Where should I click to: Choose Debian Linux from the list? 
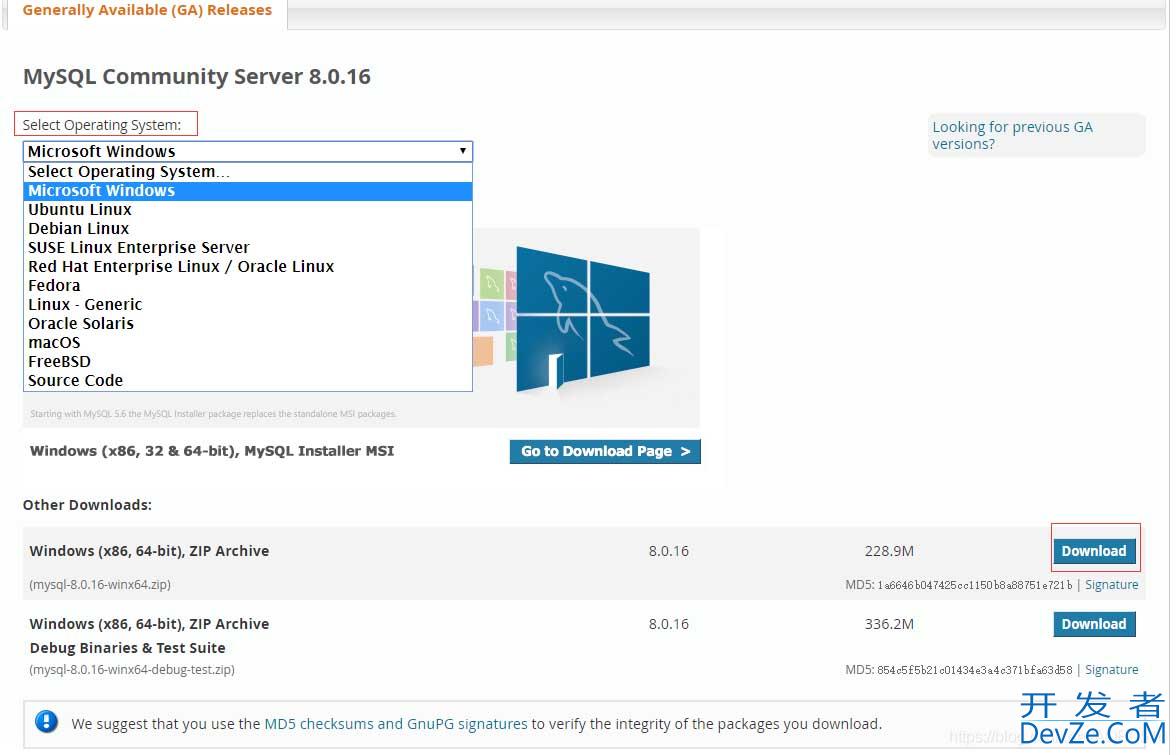coord(248,229)
